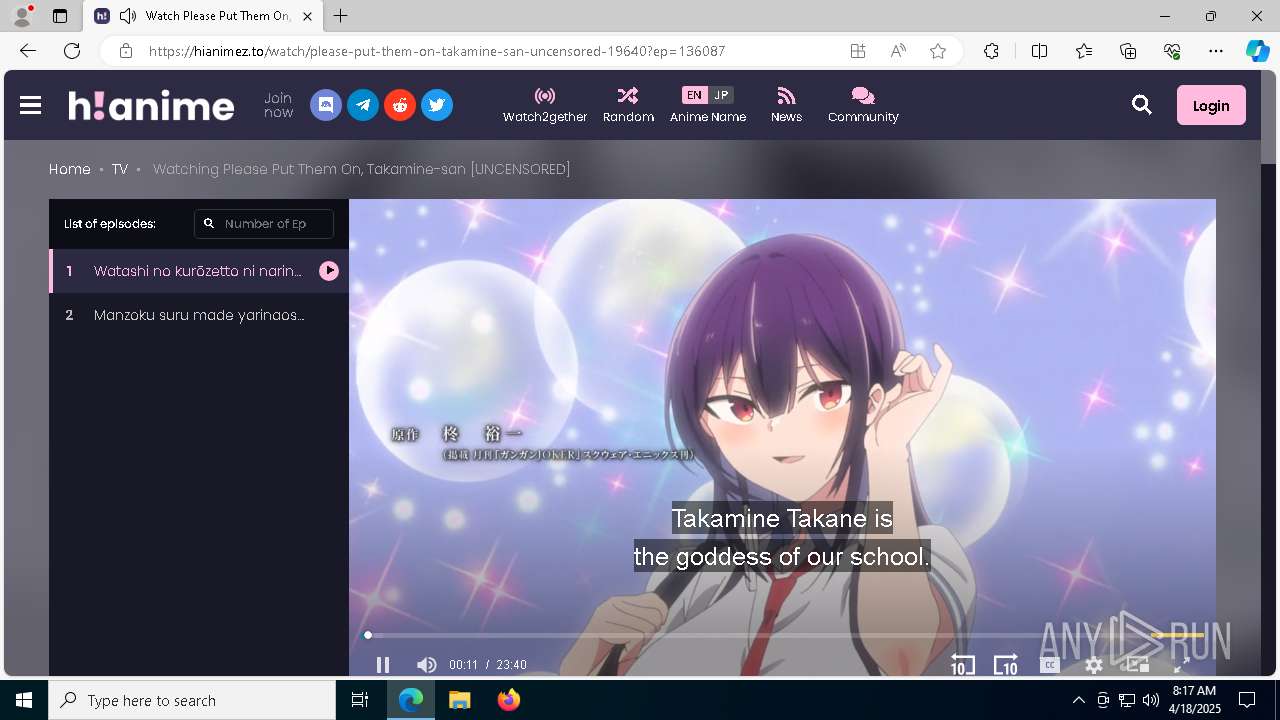Open Task View on taskbar
The height and width of the screenshot is (720, 1280).
[x=360, y=700]
